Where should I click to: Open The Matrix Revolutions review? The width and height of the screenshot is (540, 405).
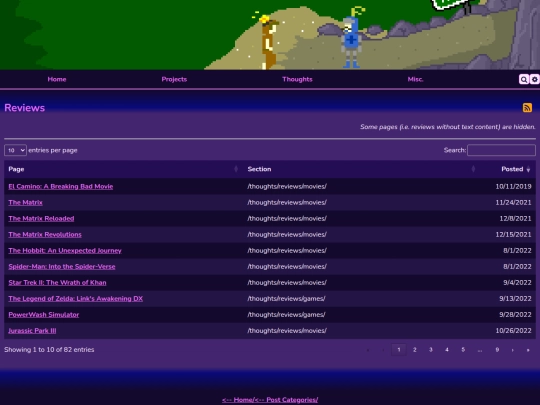pos(45,235)
